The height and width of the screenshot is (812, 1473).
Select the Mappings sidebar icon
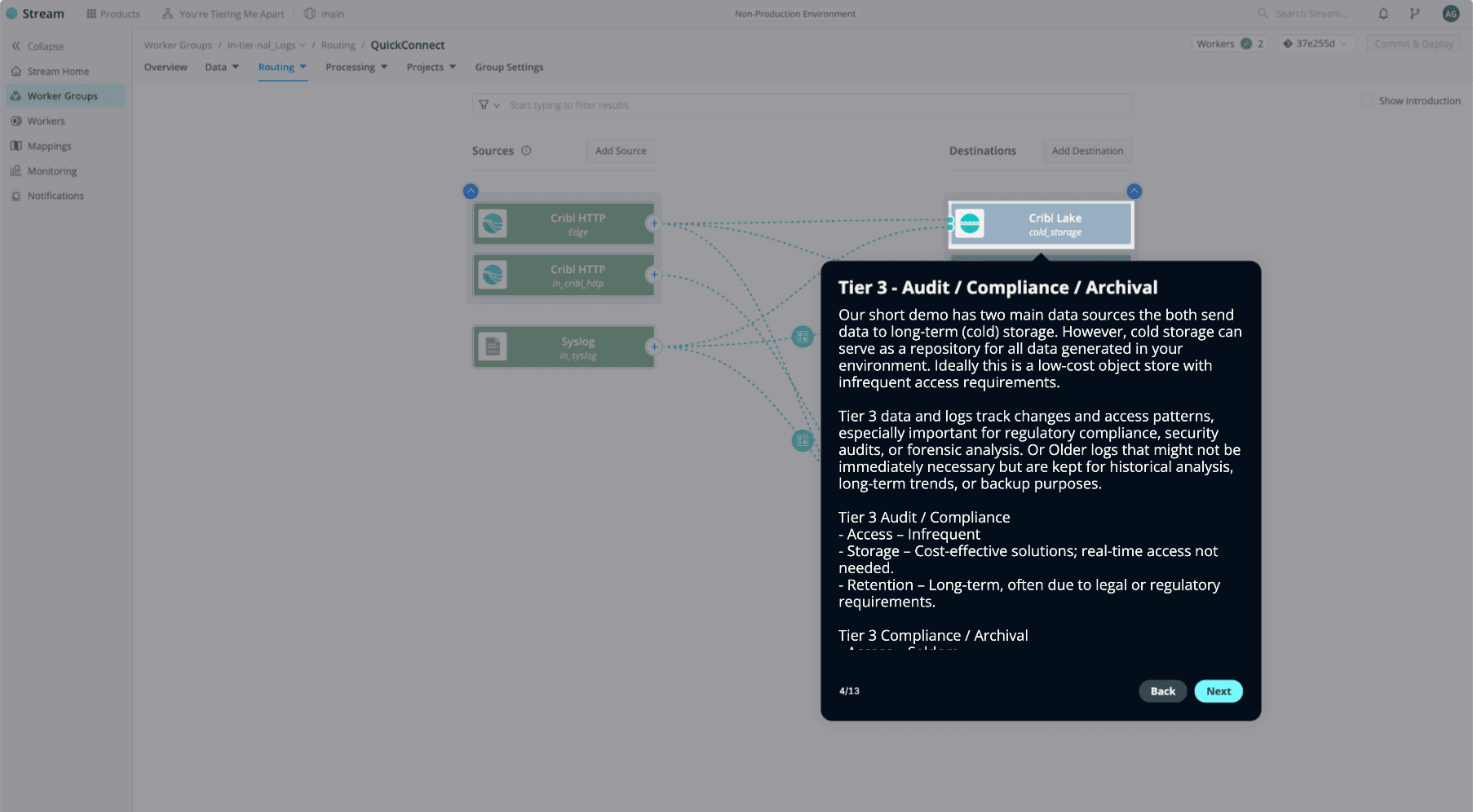point(16,145)
